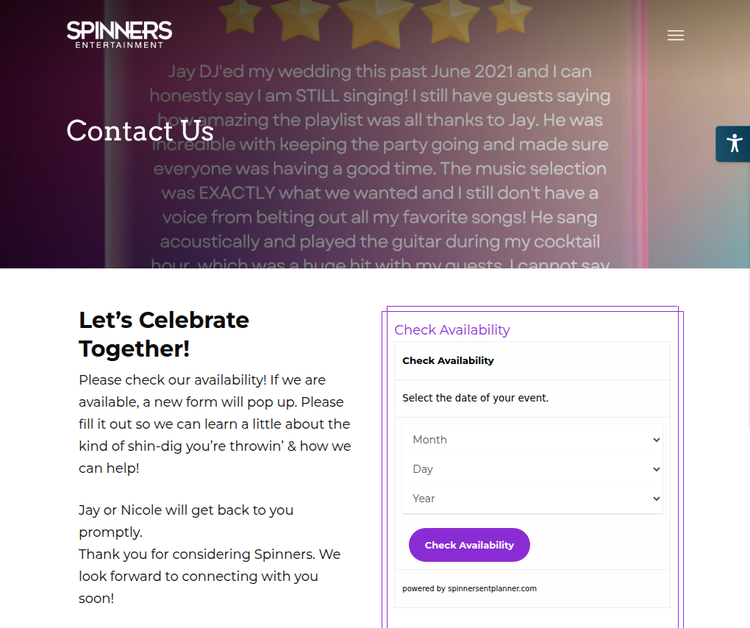
Task: Open the Year dropdown
Action: [532, 498]
